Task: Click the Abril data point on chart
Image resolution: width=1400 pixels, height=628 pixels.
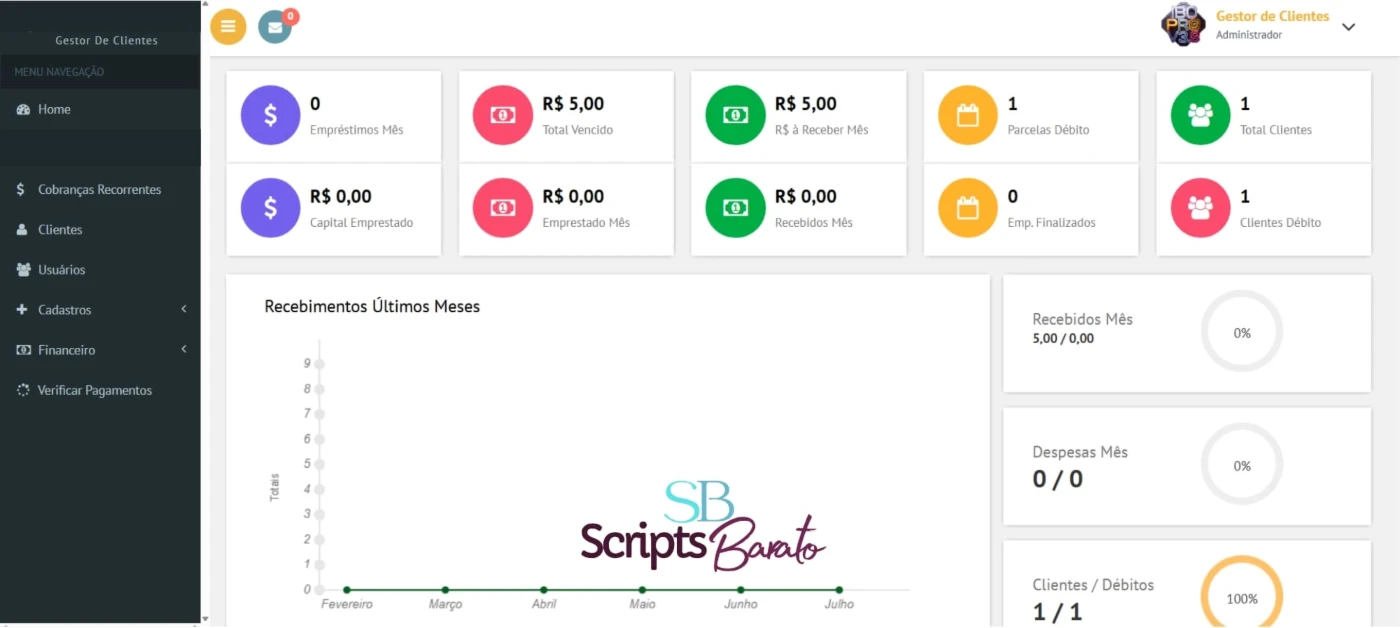Action: coord(543,590)
